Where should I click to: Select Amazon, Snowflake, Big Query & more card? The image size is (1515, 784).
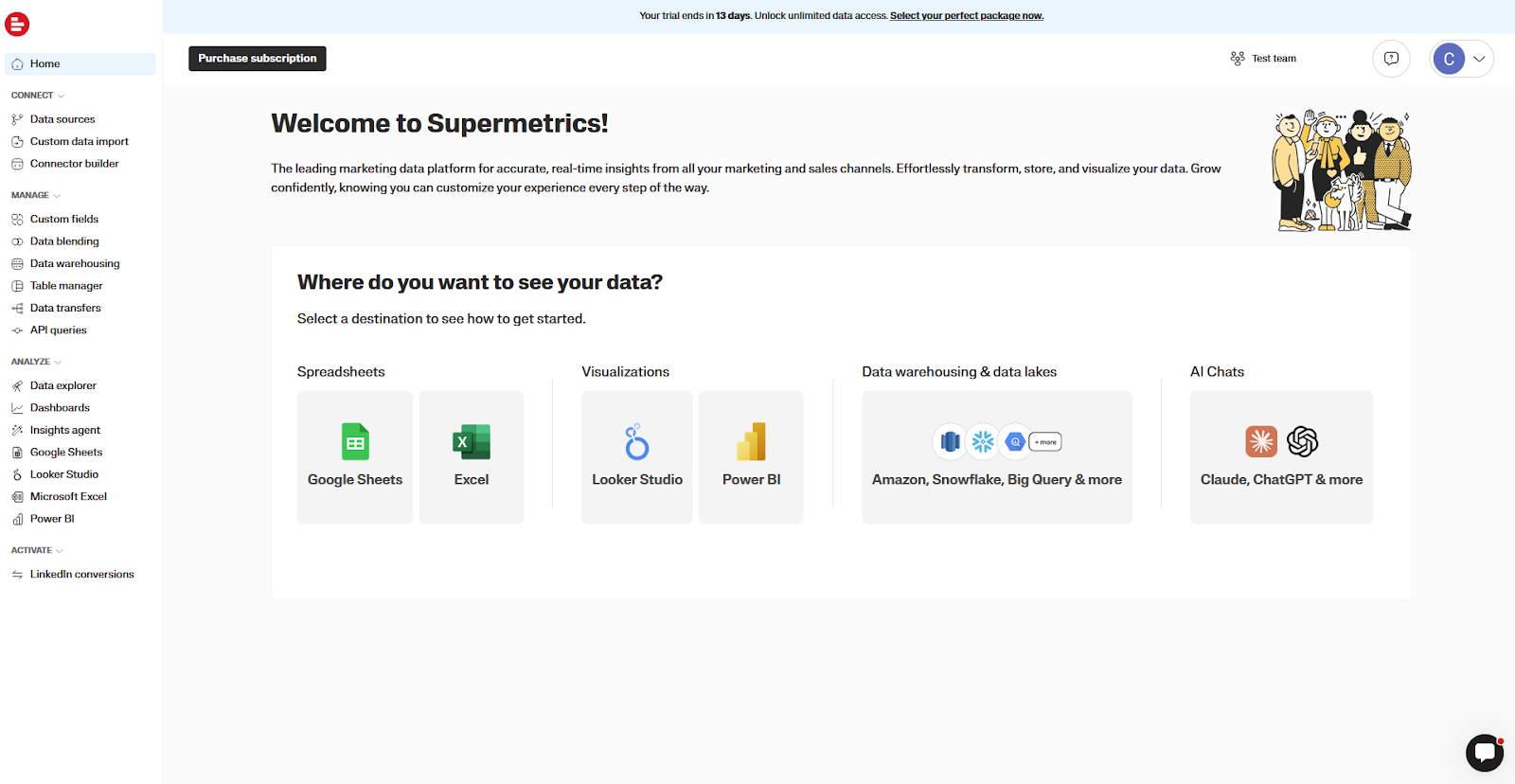click(997, 457)
